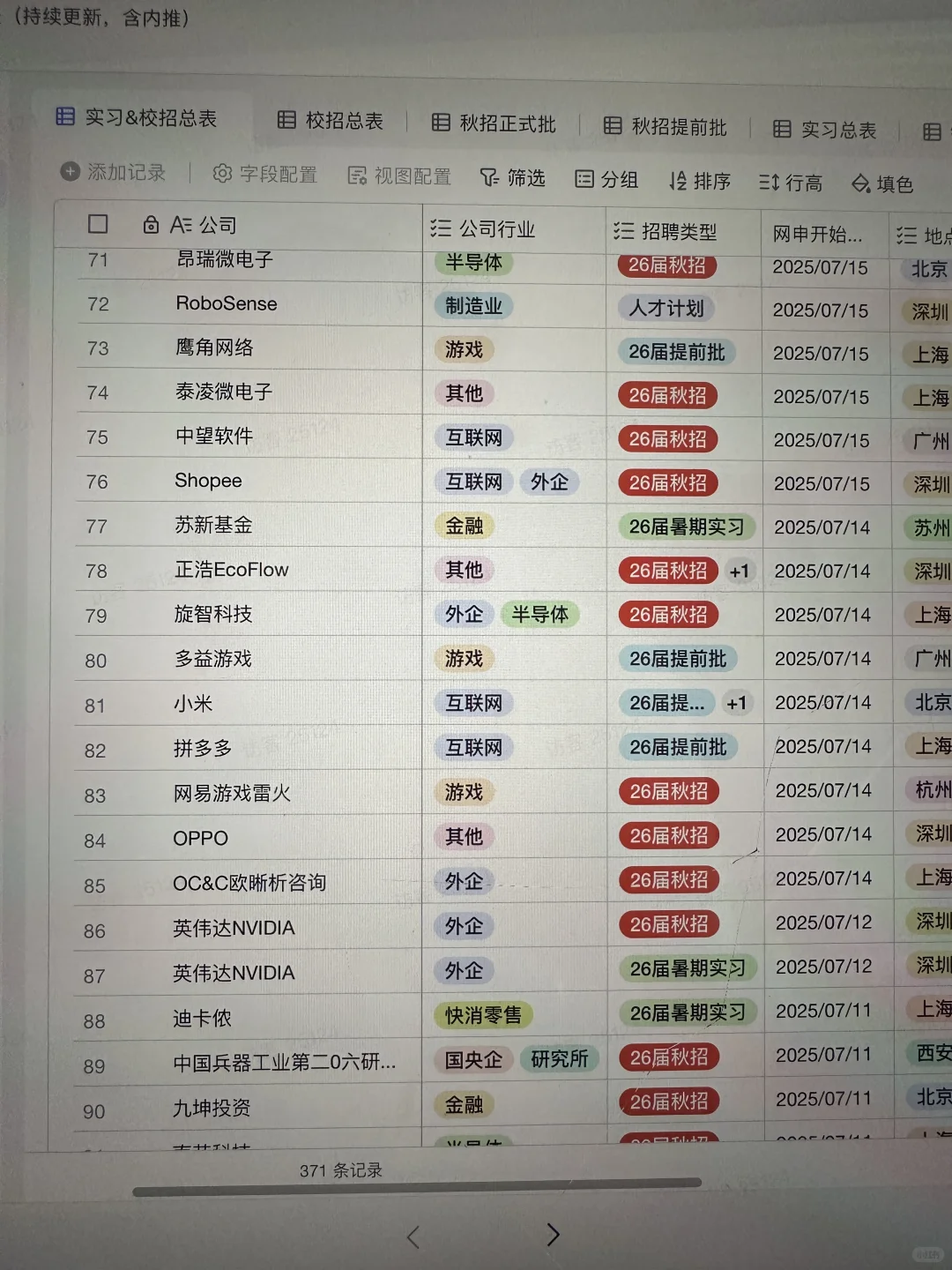Click the lock icon beside 公司 column

tap(151, 225)
